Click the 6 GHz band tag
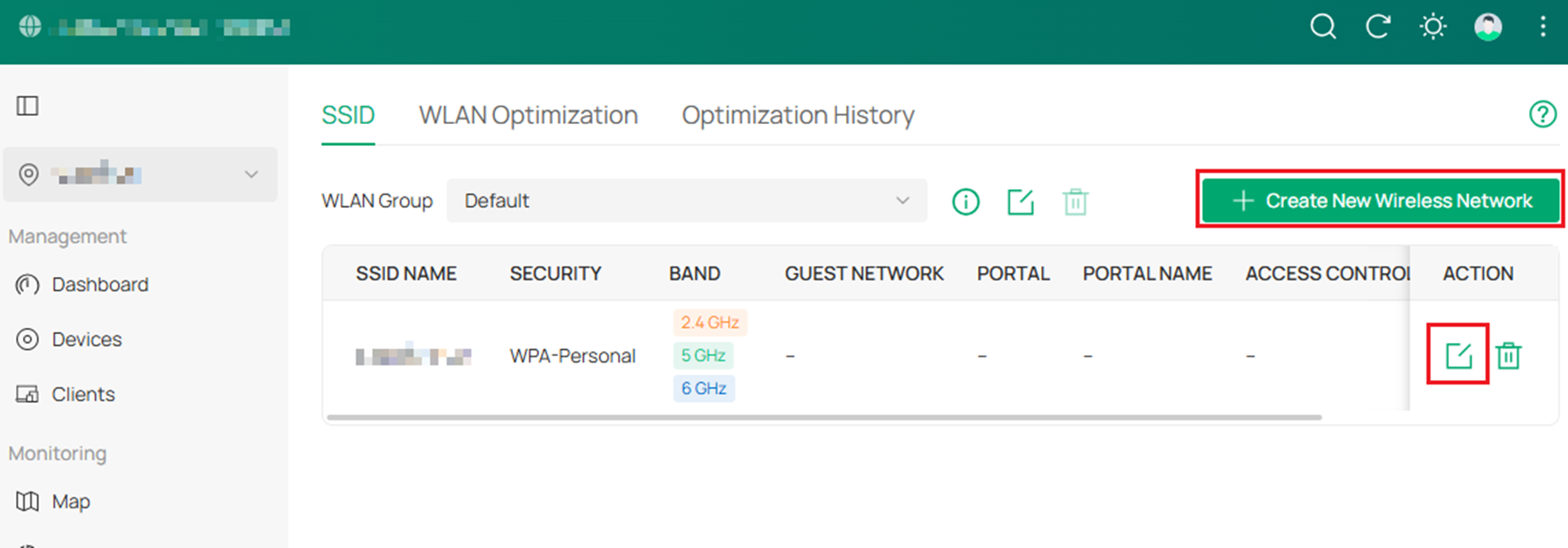Viewport: 1568px width, 548px height. point(704,388)
